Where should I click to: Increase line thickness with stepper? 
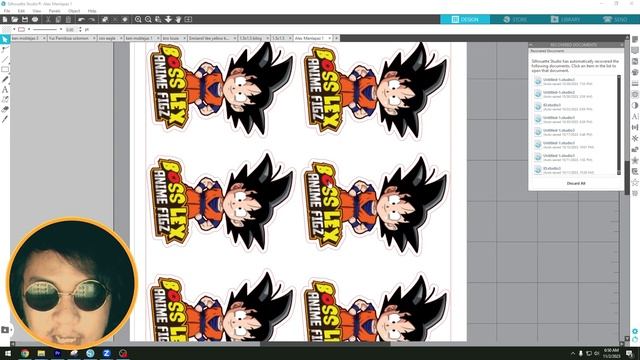pyautogui.click(x=80, y=28)
